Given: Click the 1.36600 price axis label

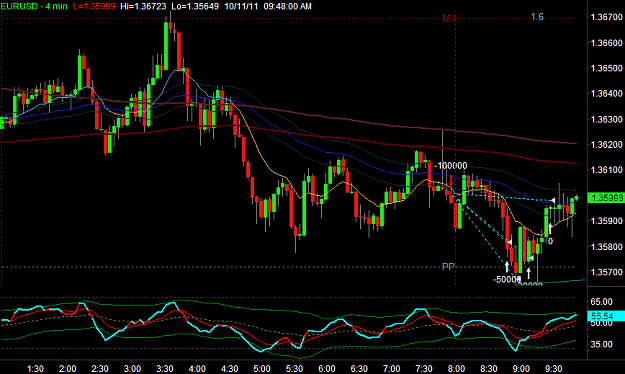Looking at the screenshot, I should tap(606, 43).
